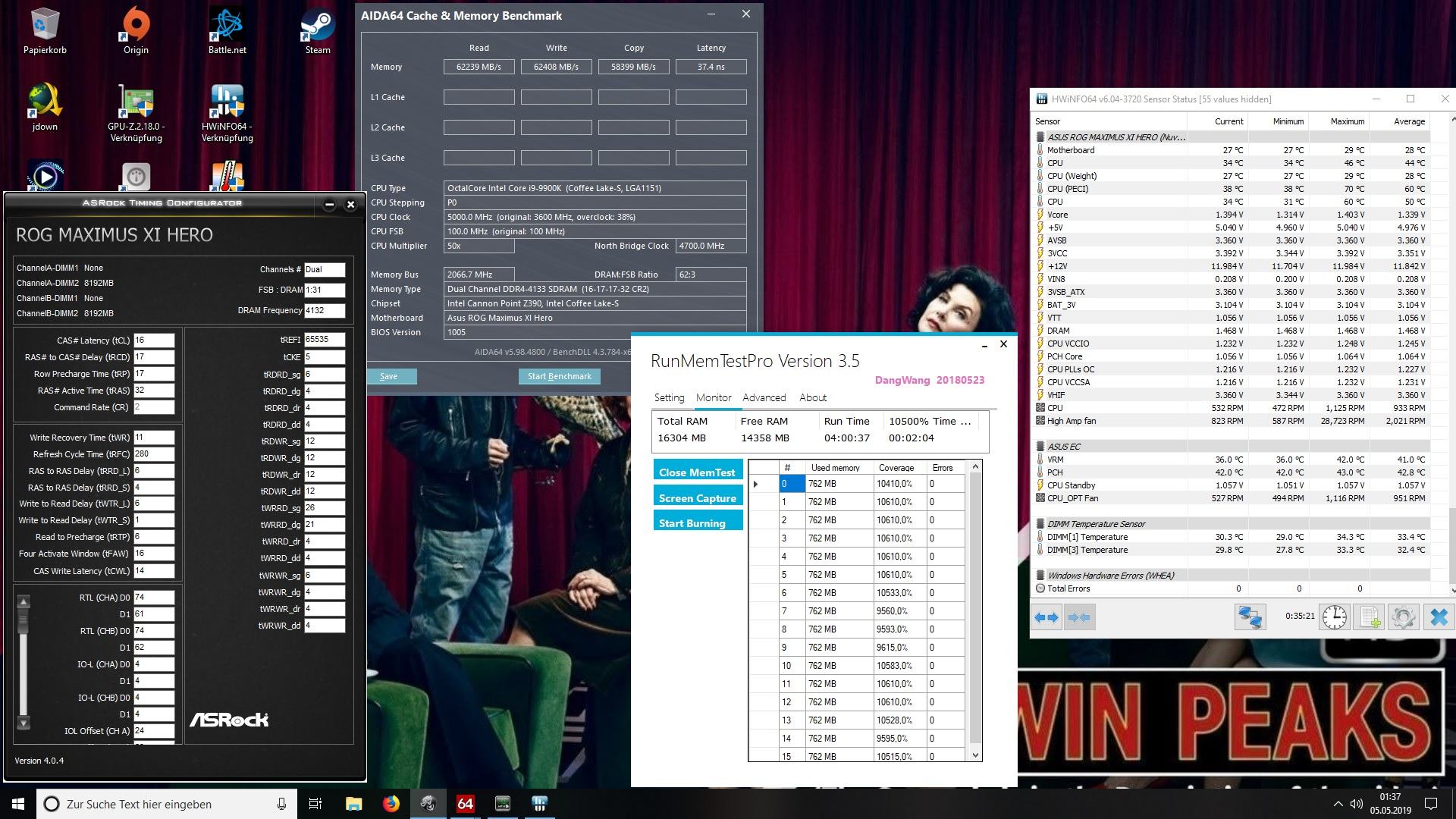Click the Refresh Cycle Time (tRFC) field
The width and height of the screenshot is (1456, 819).
[154, 454]
